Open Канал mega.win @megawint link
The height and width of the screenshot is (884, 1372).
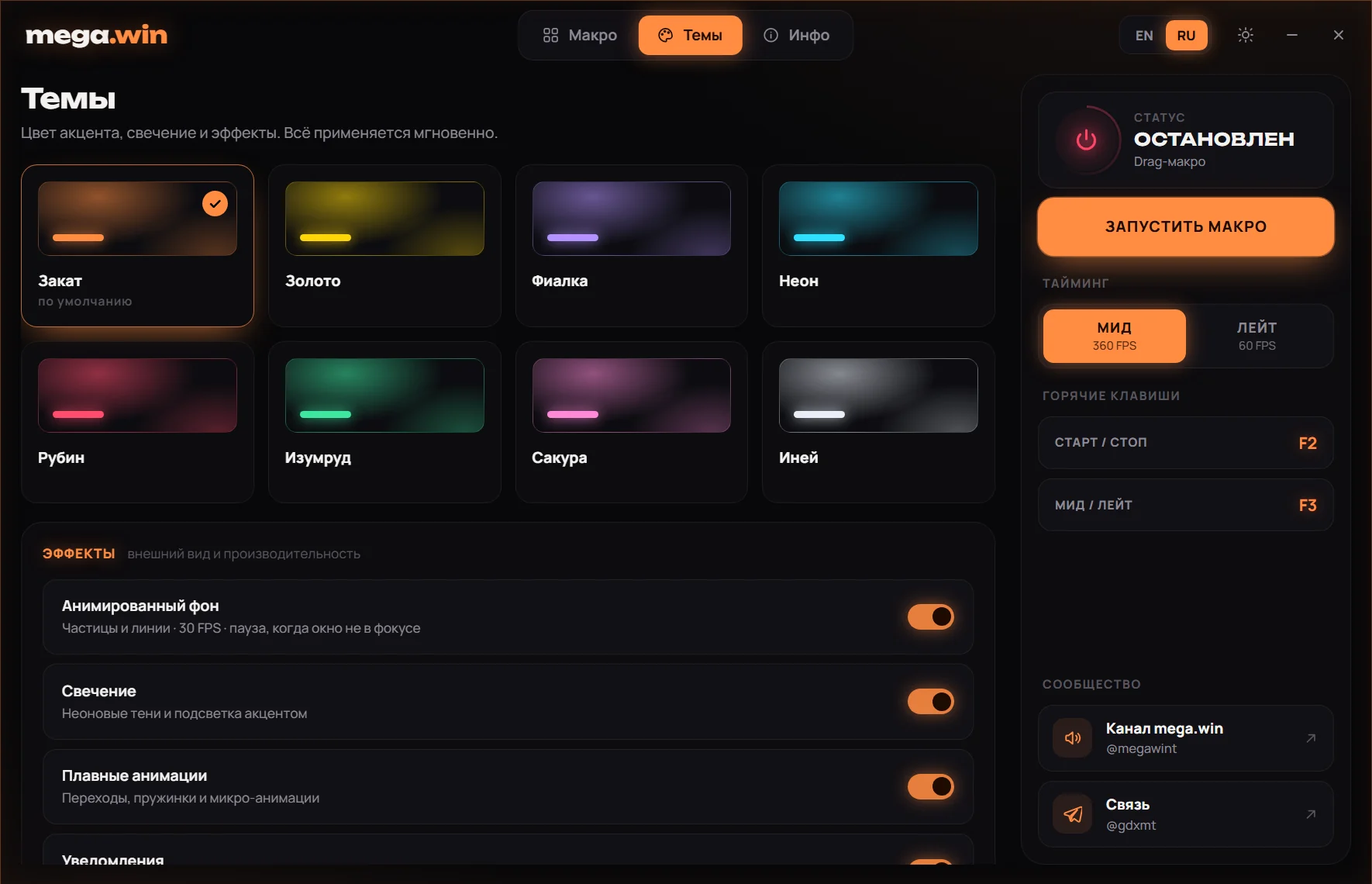[1186, 738]
